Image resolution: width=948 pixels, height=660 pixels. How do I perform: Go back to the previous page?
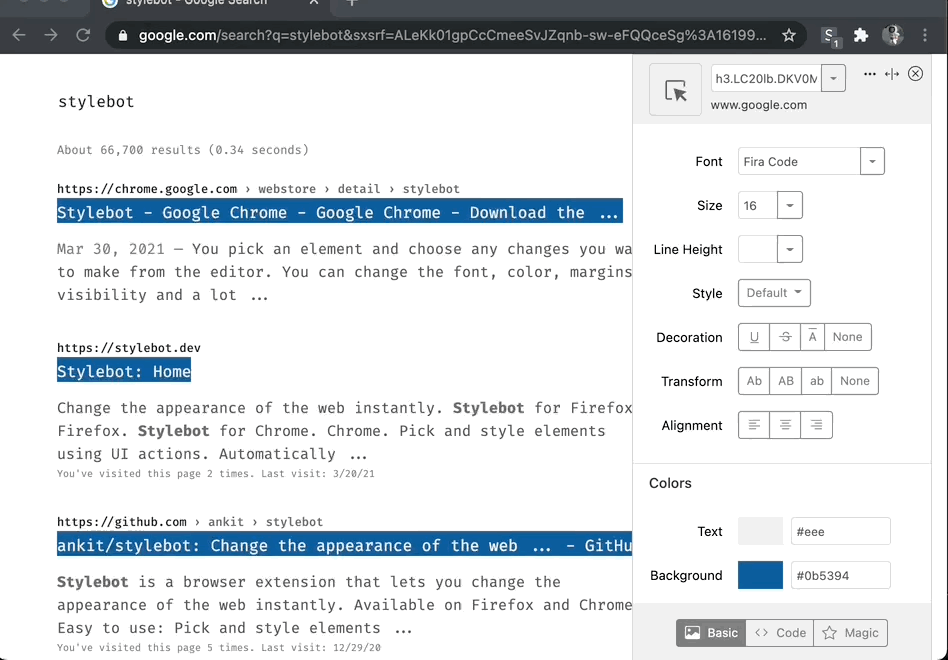19,35
